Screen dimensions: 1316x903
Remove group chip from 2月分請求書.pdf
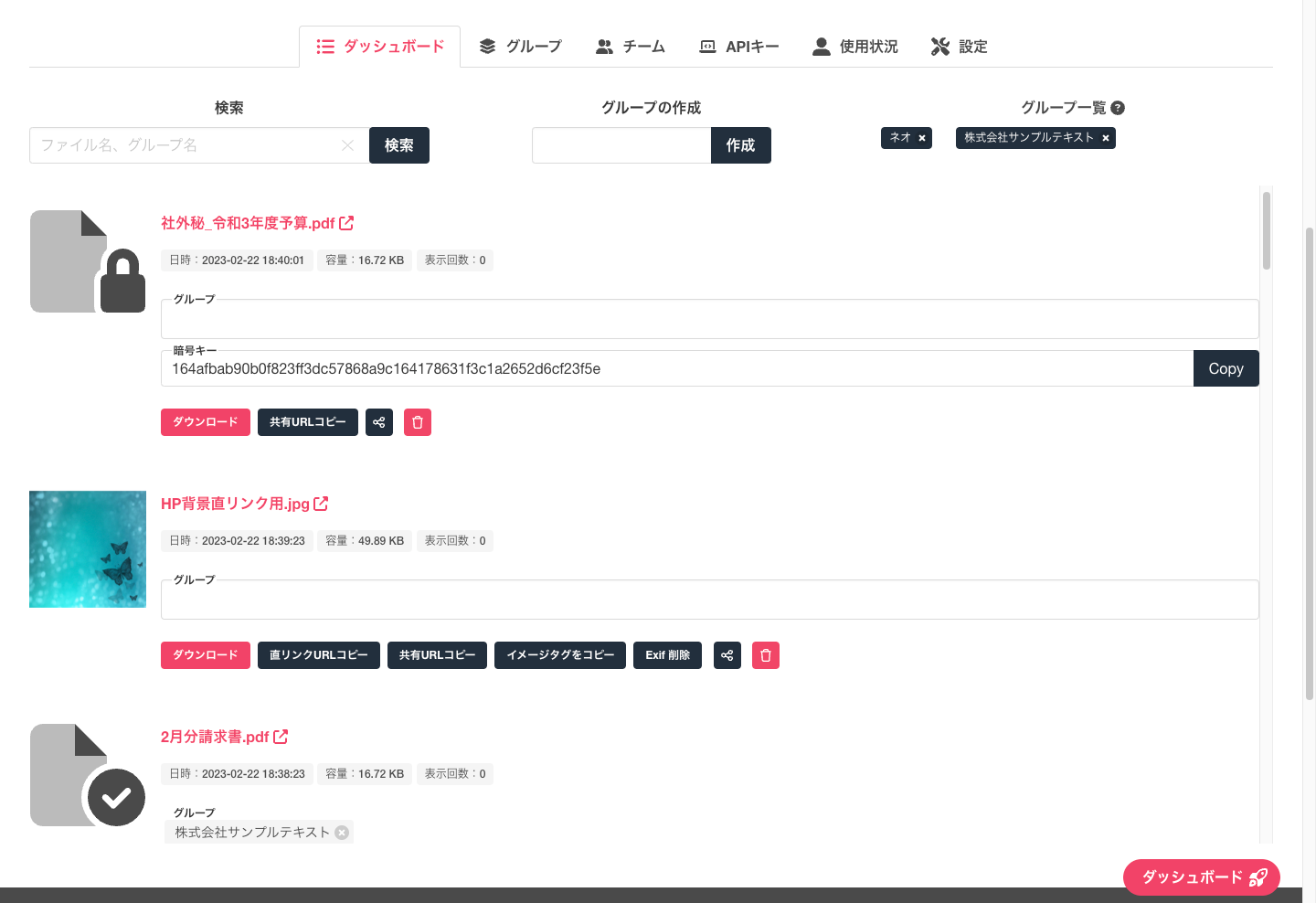(342, 833)
